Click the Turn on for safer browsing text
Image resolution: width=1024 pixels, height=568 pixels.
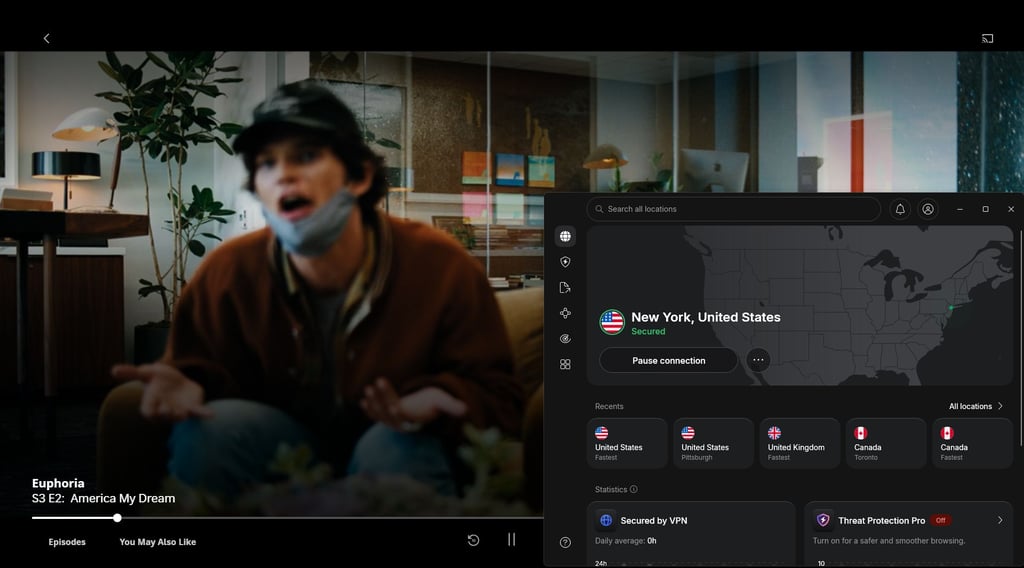point(888,541)
